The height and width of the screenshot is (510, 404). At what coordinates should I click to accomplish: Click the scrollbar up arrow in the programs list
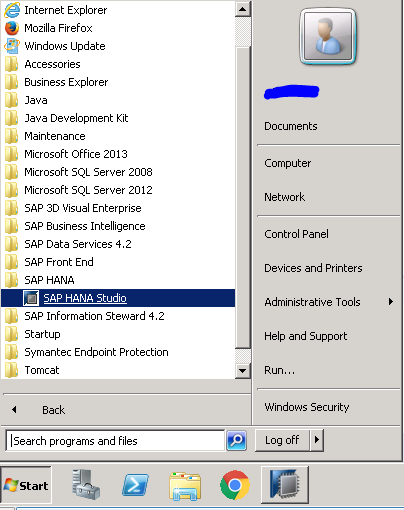click(x=243, y=9)
